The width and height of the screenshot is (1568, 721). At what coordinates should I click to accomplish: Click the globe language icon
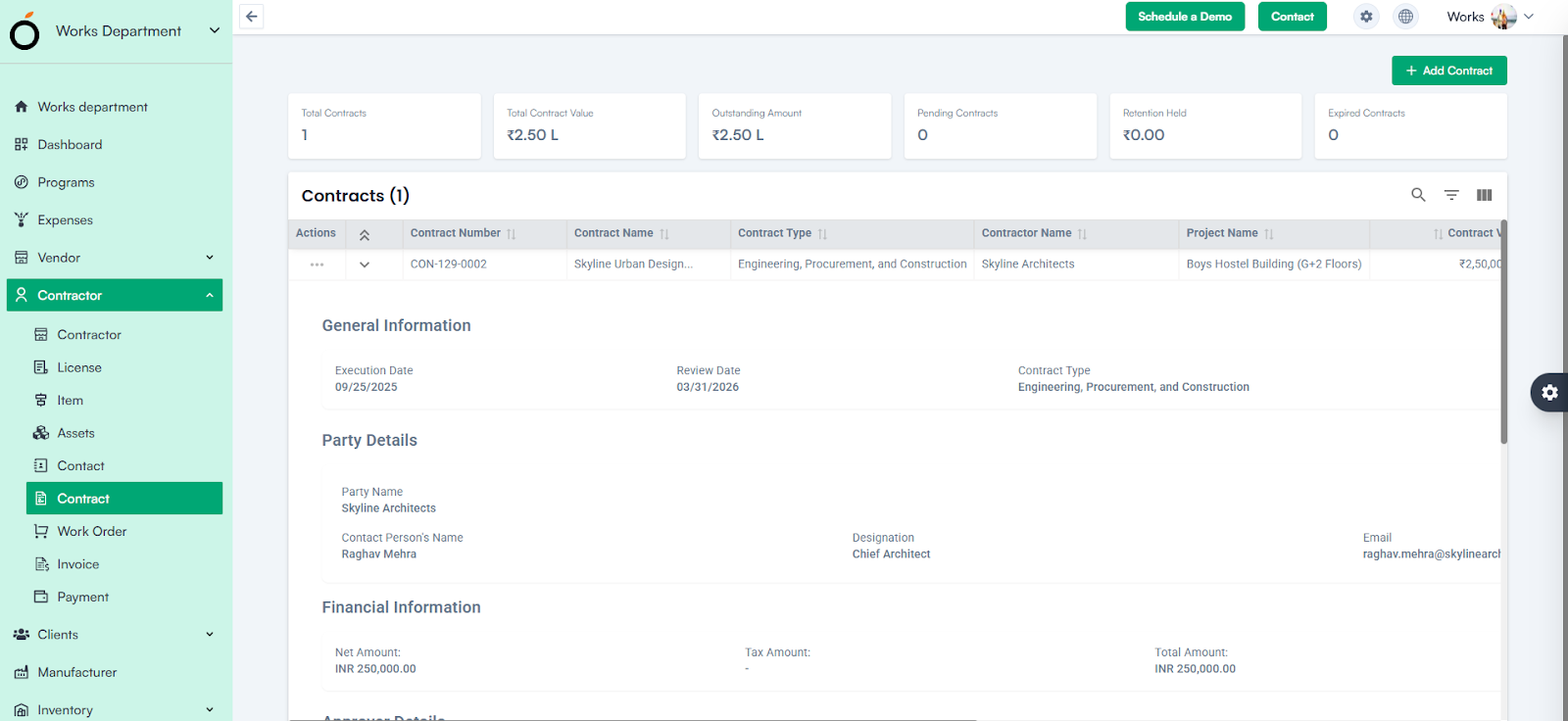coord(1405,17)
